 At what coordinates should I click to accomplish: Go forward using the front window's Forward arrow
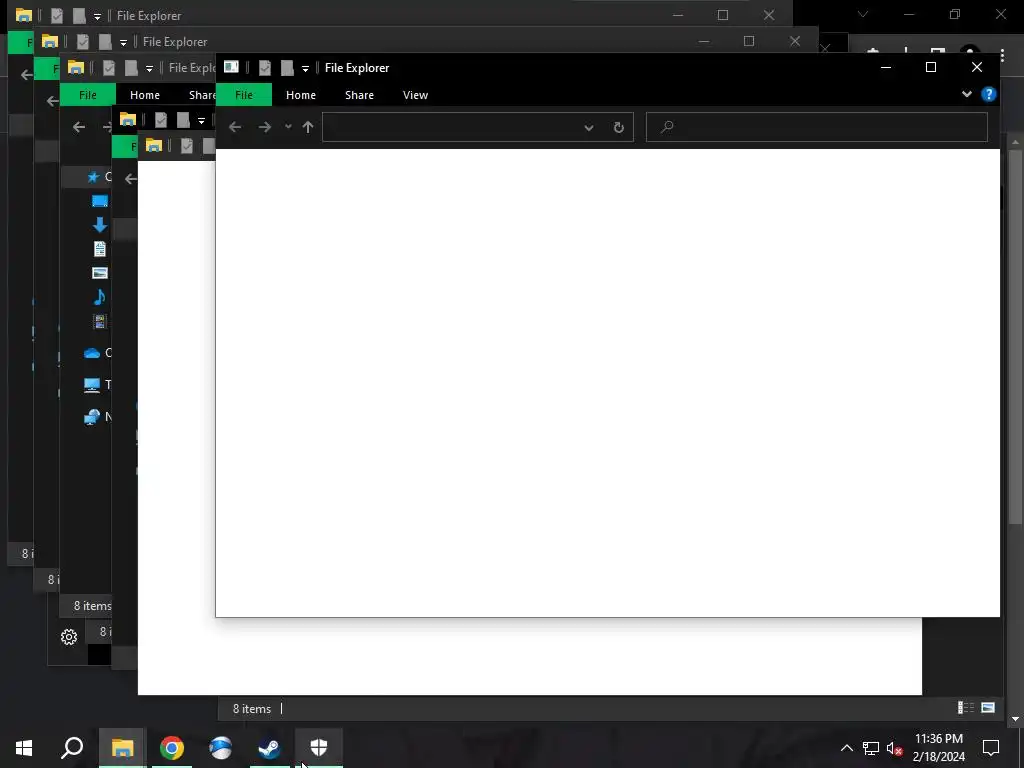(x=264, y=127)
